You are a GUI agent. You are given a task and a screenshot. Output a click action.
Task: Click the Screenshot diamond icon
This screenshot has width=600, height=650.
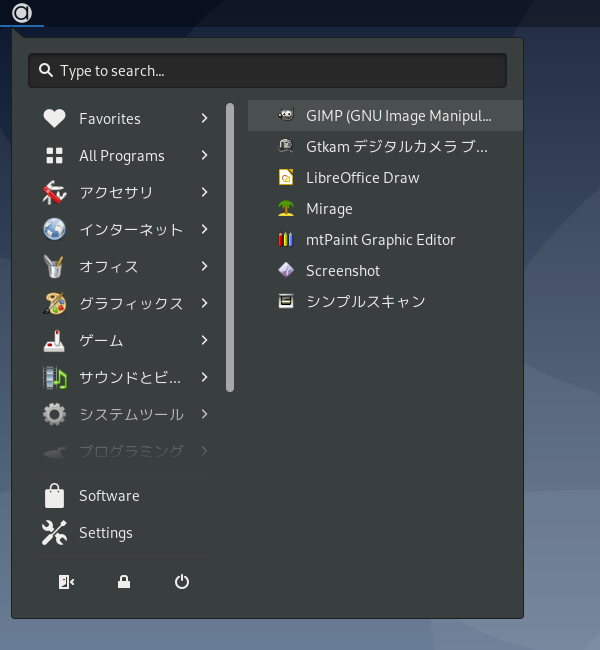(x=286, y=270)
